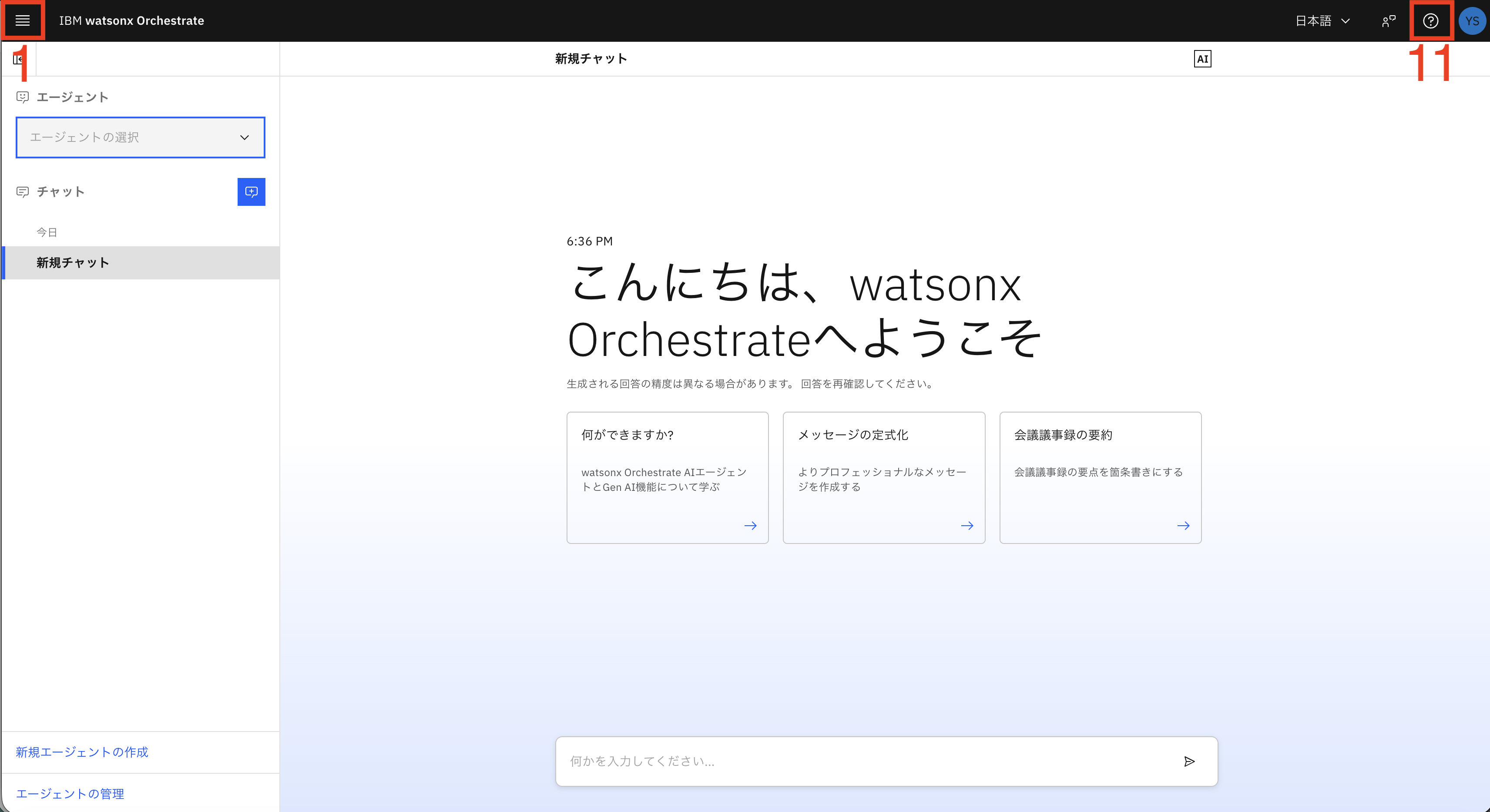Click the チャット section header
1490x812 pixels.
60,191
